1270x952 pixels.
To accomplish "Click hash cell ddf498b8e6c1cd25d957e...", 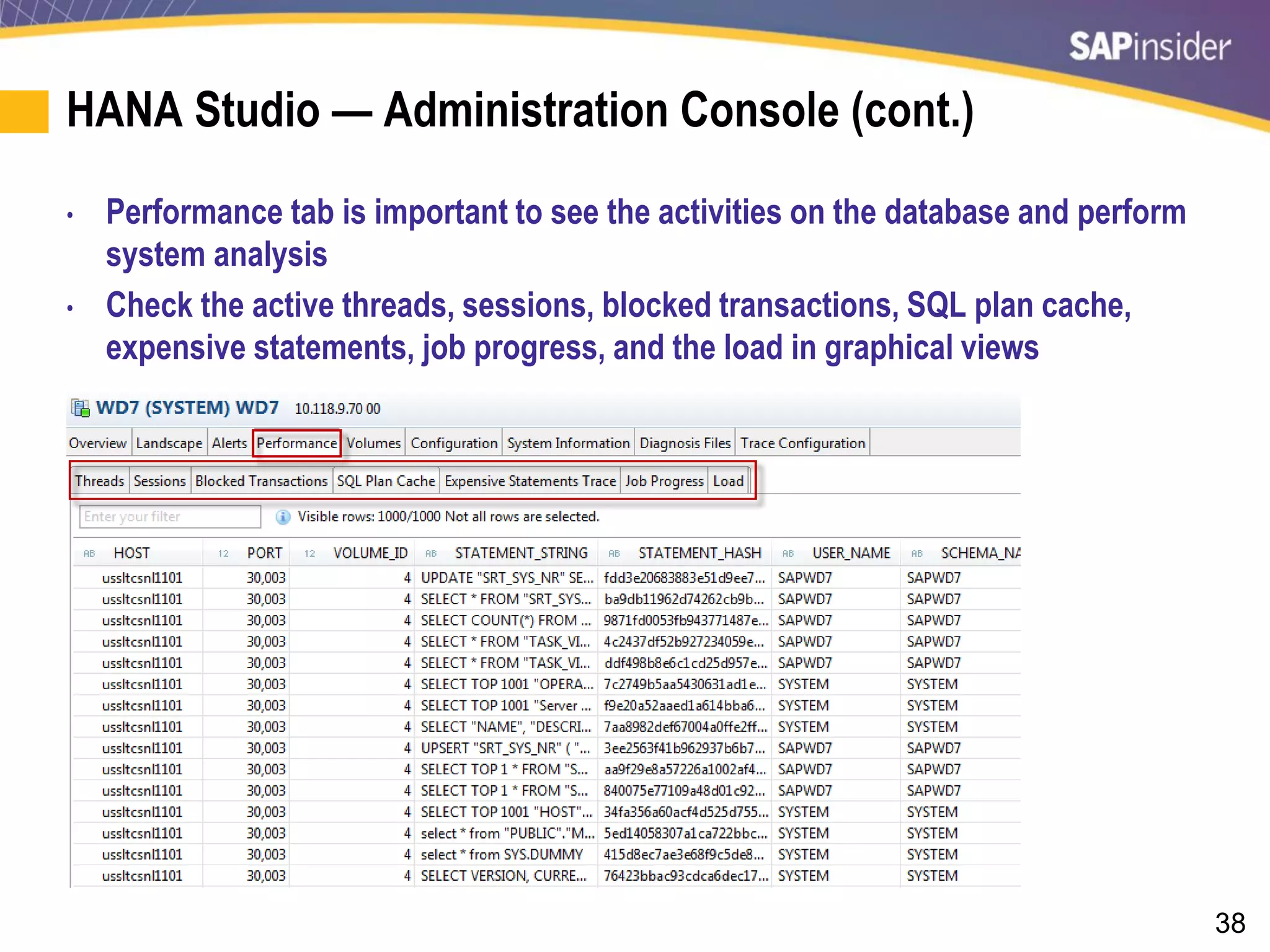I will 685,663.
